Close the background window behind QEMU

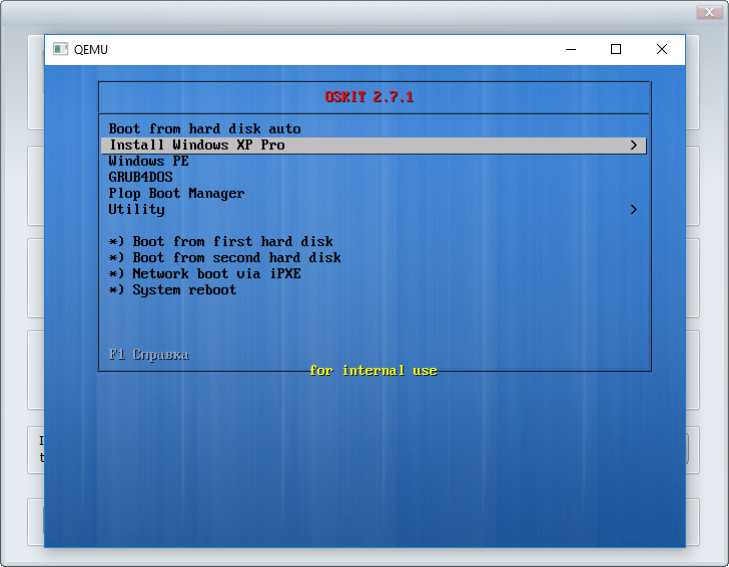click(x=709, y=13)
